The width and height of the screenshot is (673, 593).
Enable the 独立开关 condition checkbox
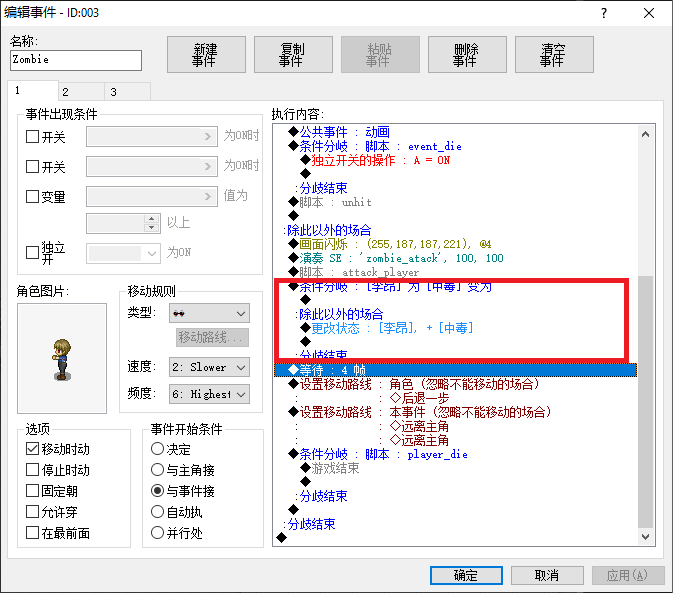[33, 252]
